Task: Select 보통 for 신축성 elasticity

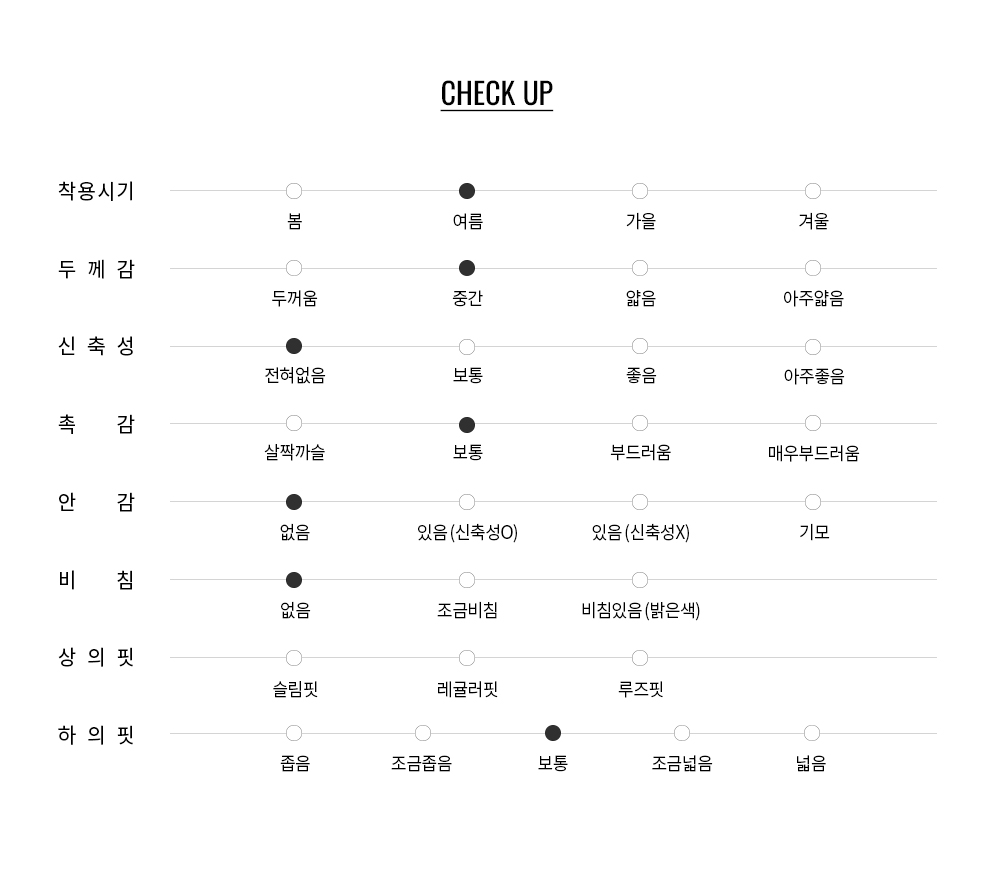Action: [467, 347]
